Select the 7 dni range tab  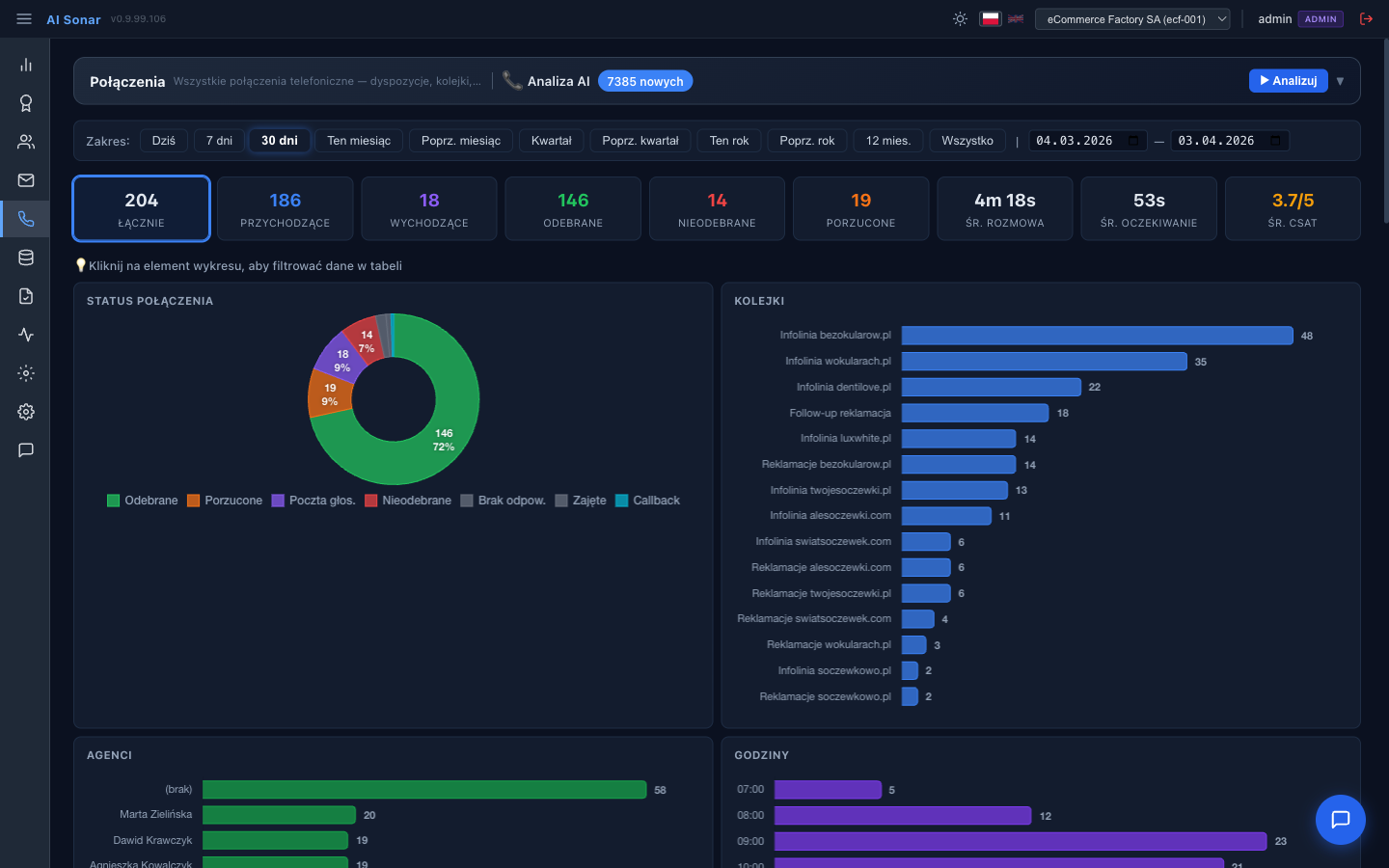click(219, 141)
